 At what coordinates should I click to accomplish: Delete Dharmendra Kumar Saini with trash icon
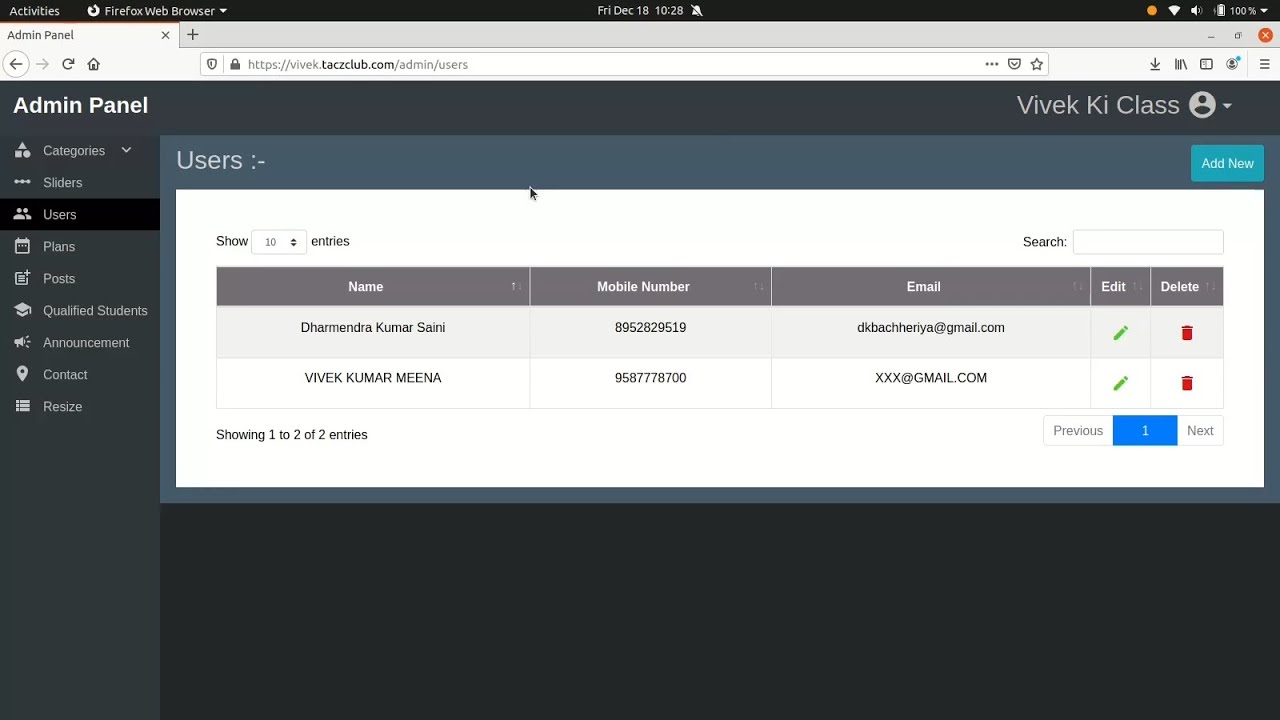point(1187,333)
